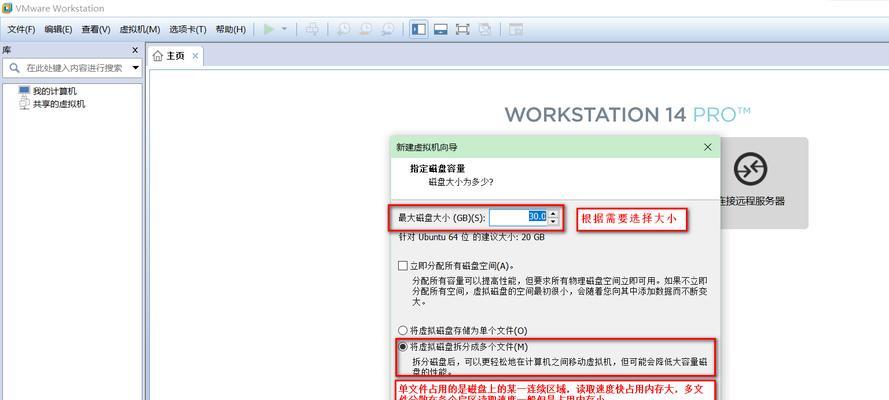The height and width of the screenshot is (400, 889).
Task: Close the 新建虚拟机向导 dialog
Action: tap(708, 147)
